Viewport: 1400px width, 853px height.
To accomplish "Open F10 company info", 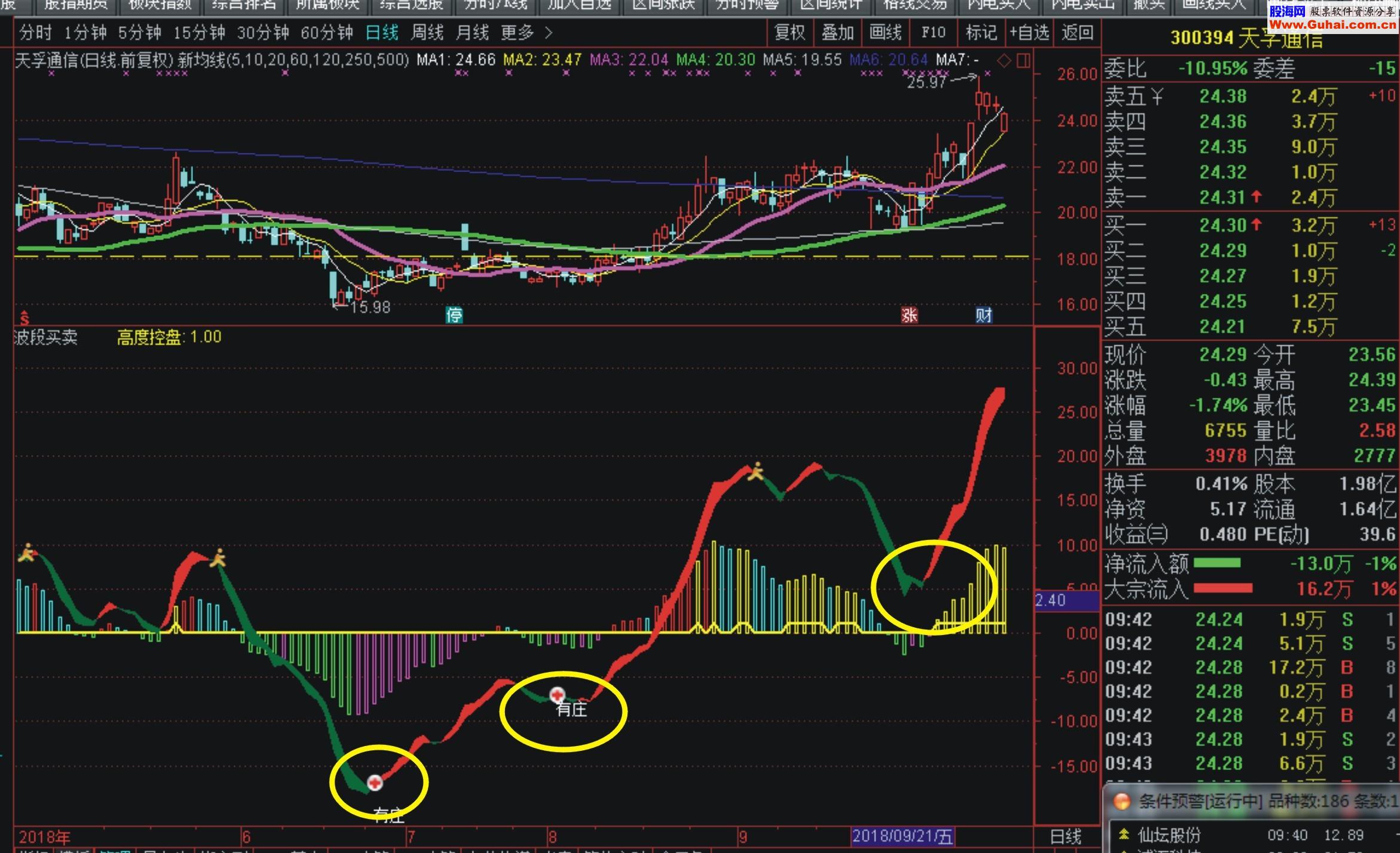I will (x=933, y=33).
